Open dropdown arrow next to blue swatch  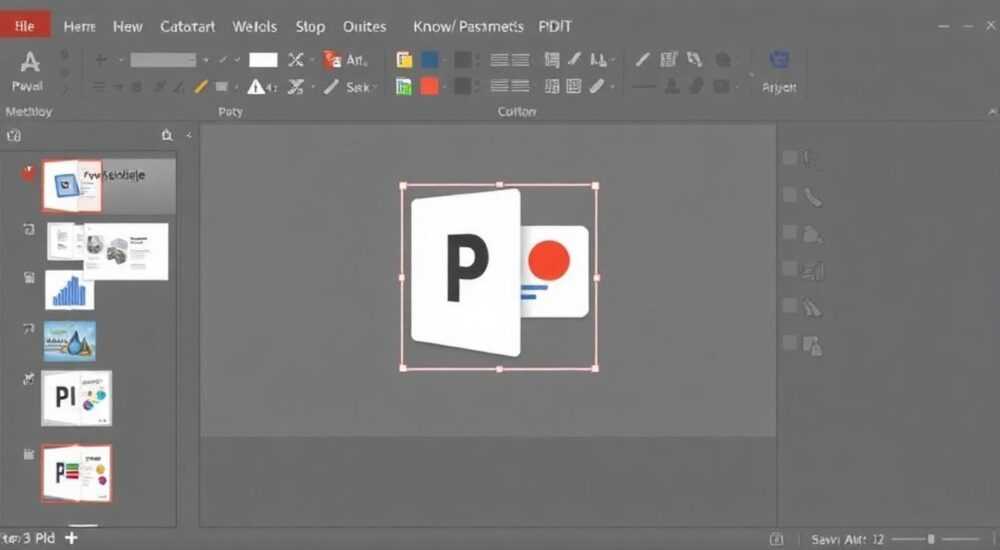pos(446,61)
